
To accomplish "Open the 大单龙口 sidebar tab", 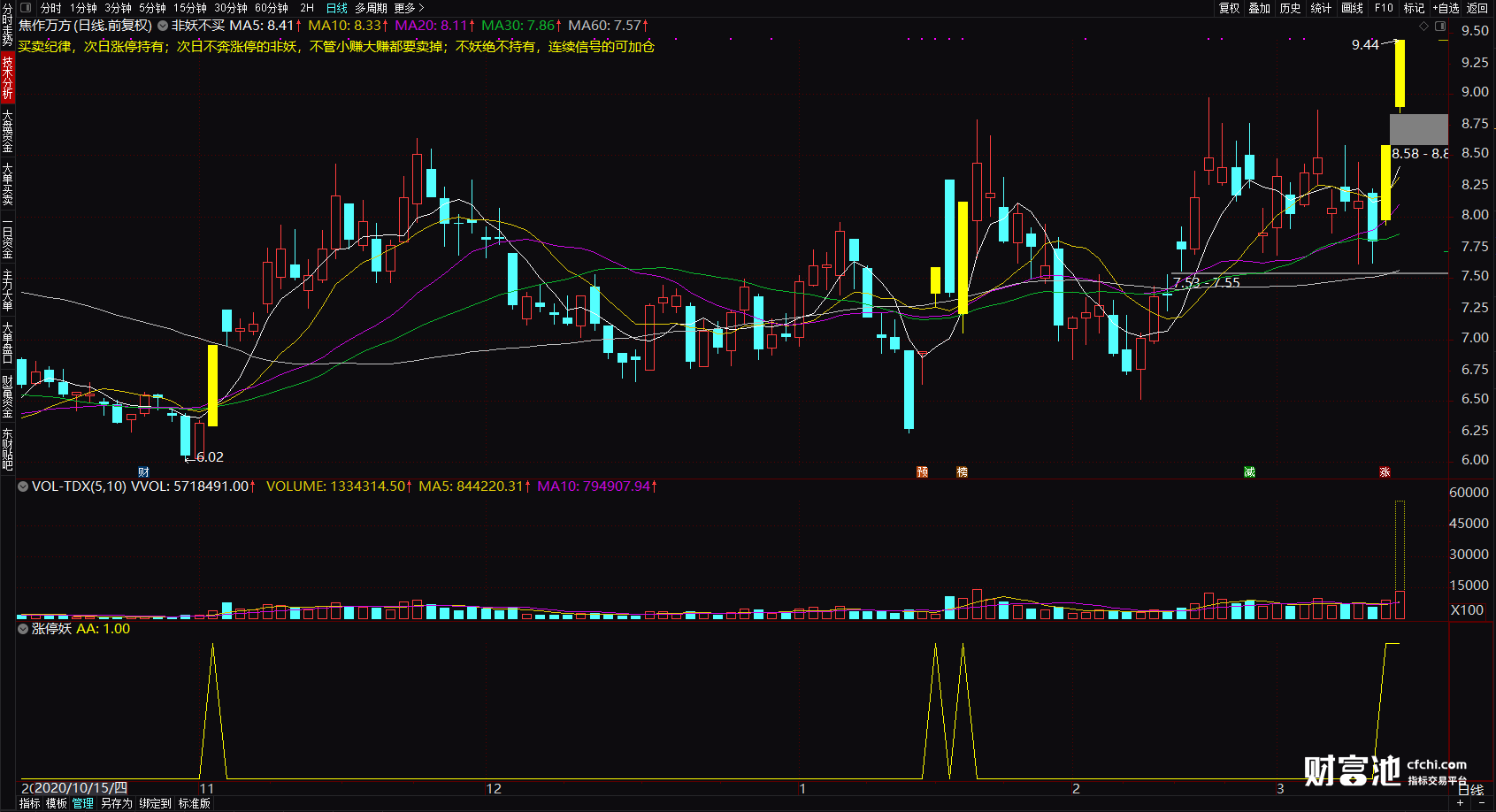I will click(7, 343).
